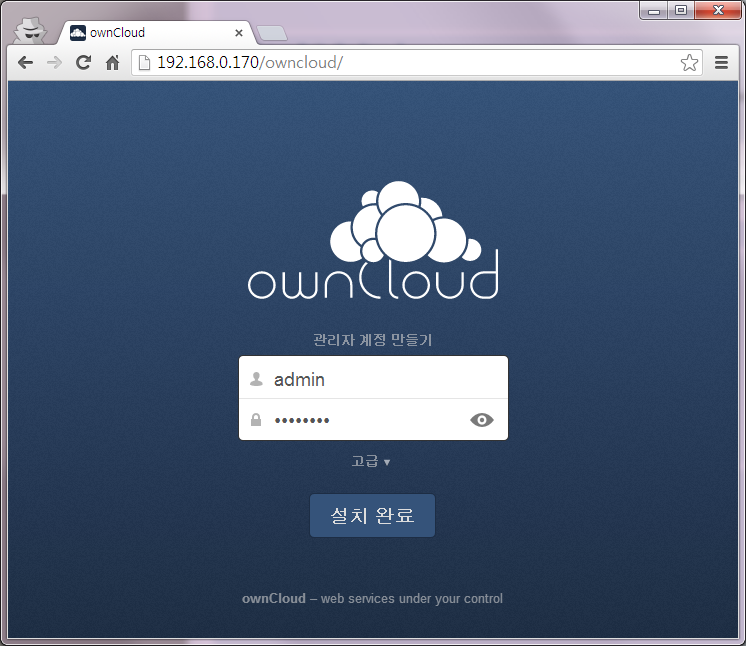This screenshot has width=746, height=646.
Task: Click the incognito spy icon
Action: (x=30, y=30)
